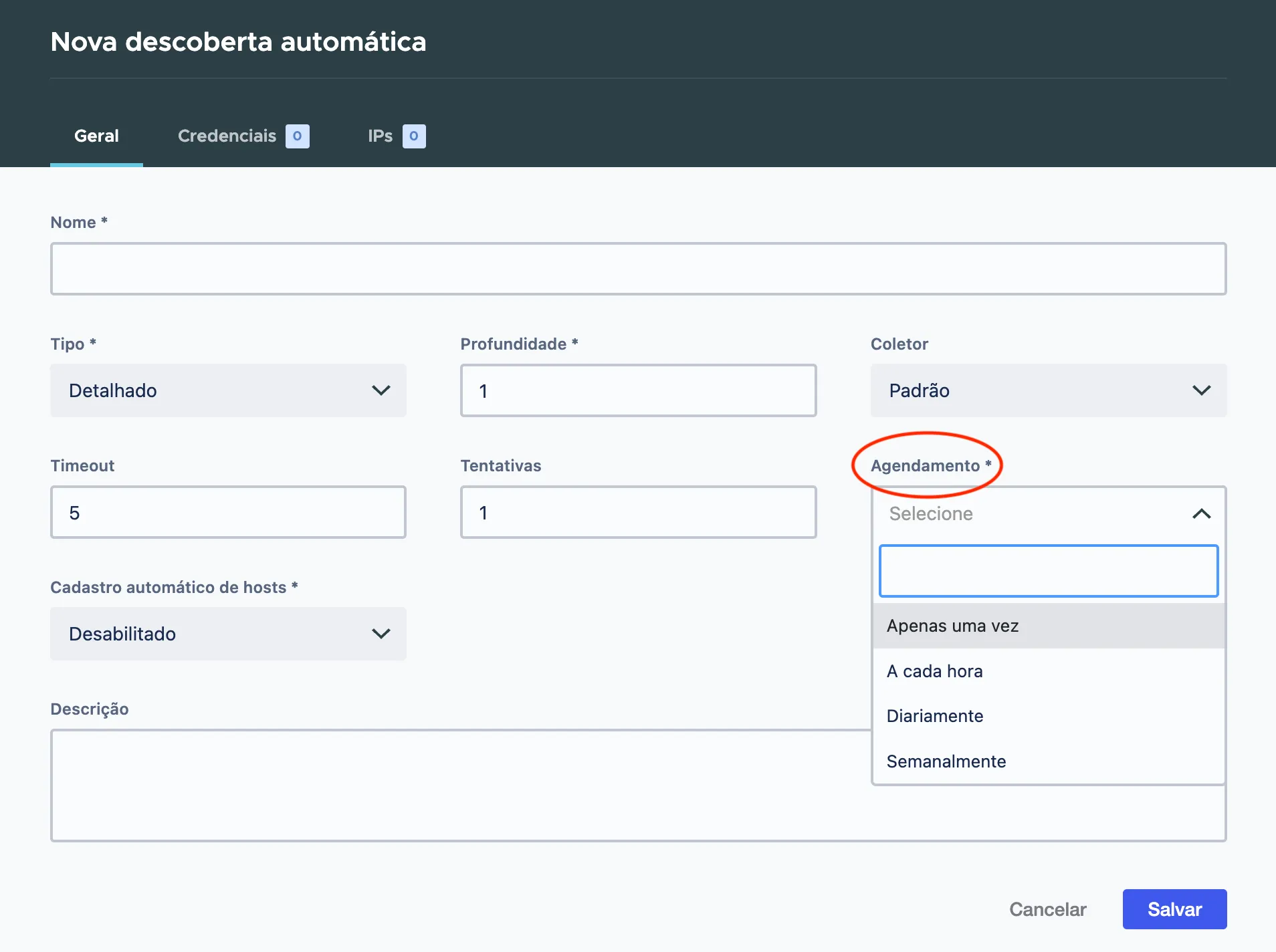Click the Timeout field label
The width and height of the screenshot is (1276, 952).
click(82, 465)
